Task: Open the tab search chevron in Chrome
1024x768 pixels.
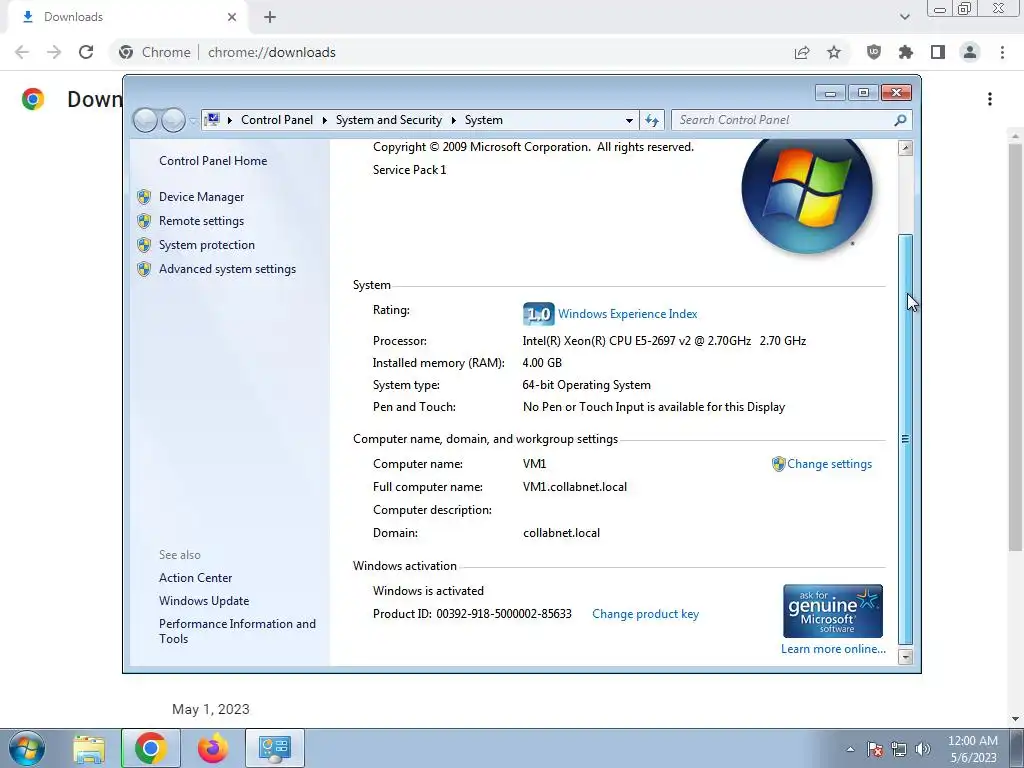Action: [904, 17]
